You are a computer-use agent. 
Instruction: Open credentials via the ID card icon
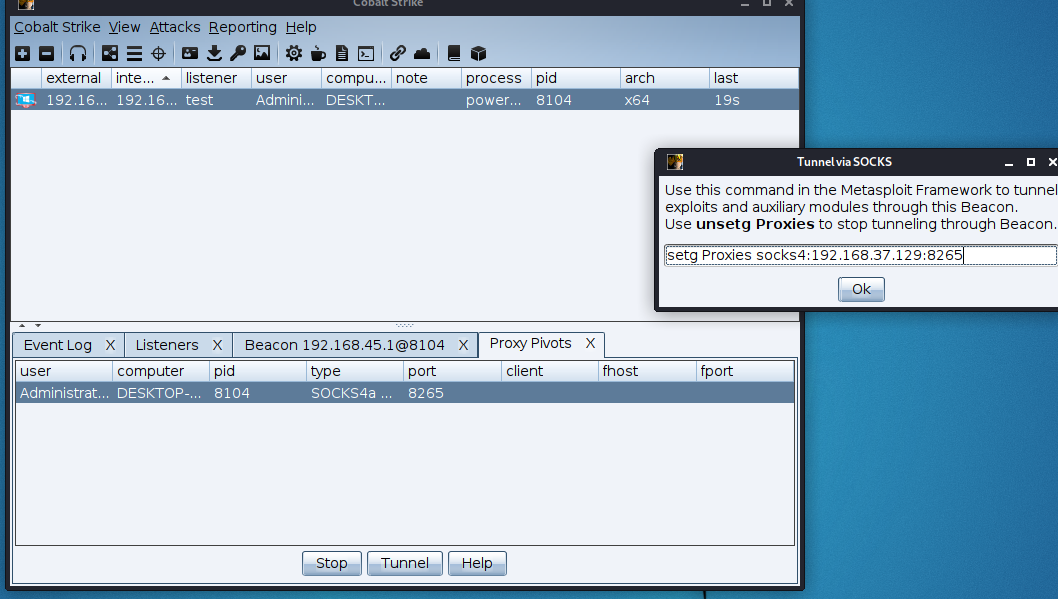tap(190, 53)
